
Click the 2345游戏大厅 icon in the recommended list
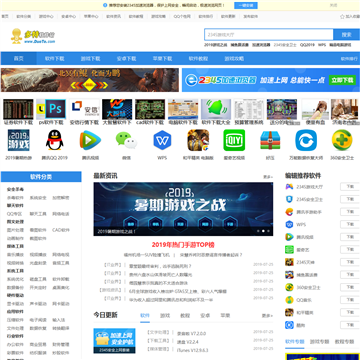pyautogui.click(x=289, y=187)
